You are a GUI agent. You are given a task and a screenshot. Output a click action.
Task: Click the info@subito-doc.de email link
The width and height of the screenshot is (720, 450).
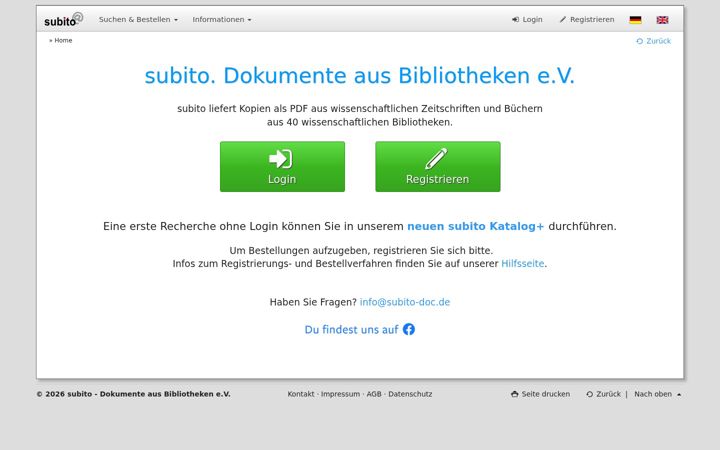click(405, 302)
